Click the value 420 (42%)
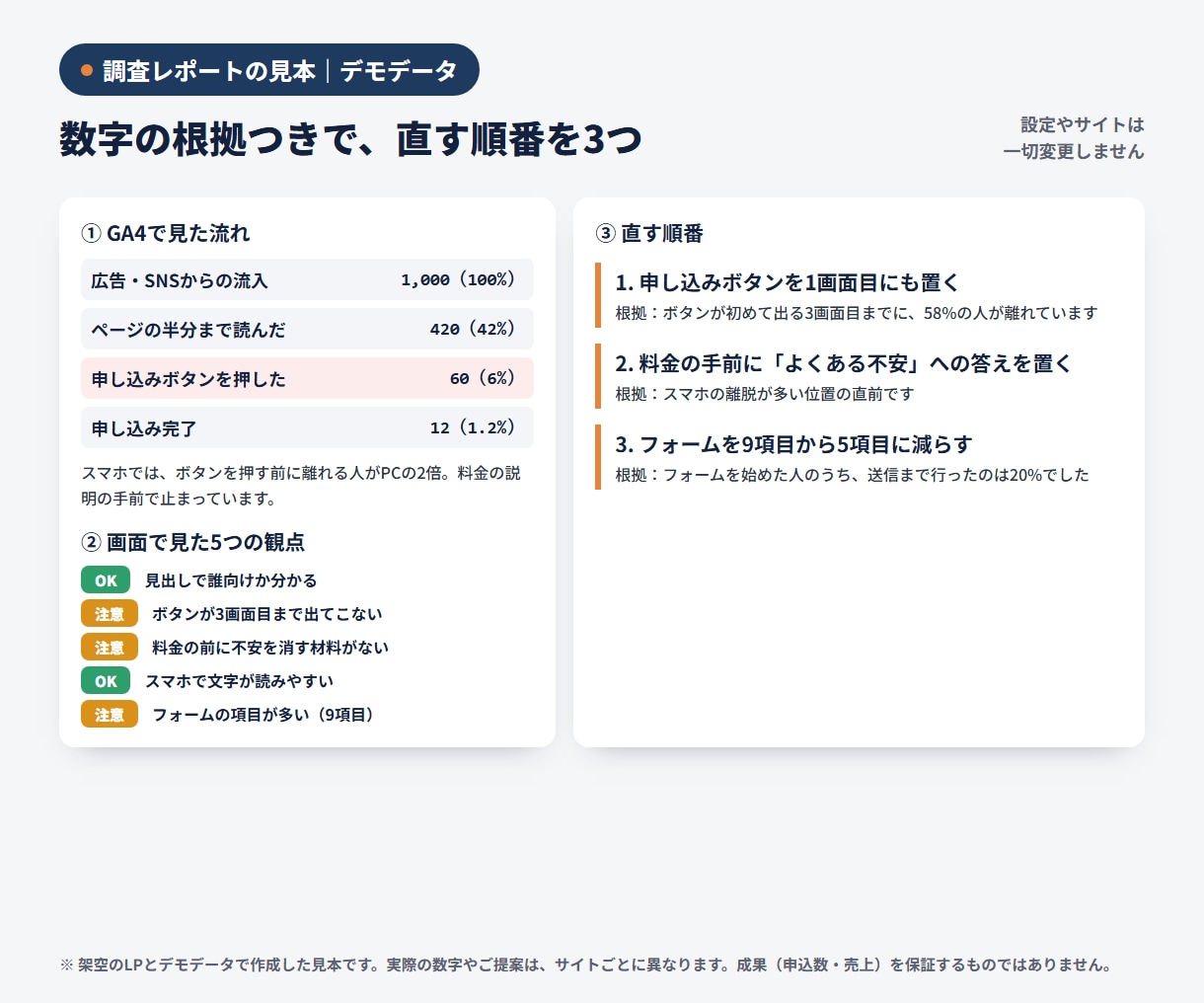Viewport: 1204px width, 1003px height. (473, 329)
